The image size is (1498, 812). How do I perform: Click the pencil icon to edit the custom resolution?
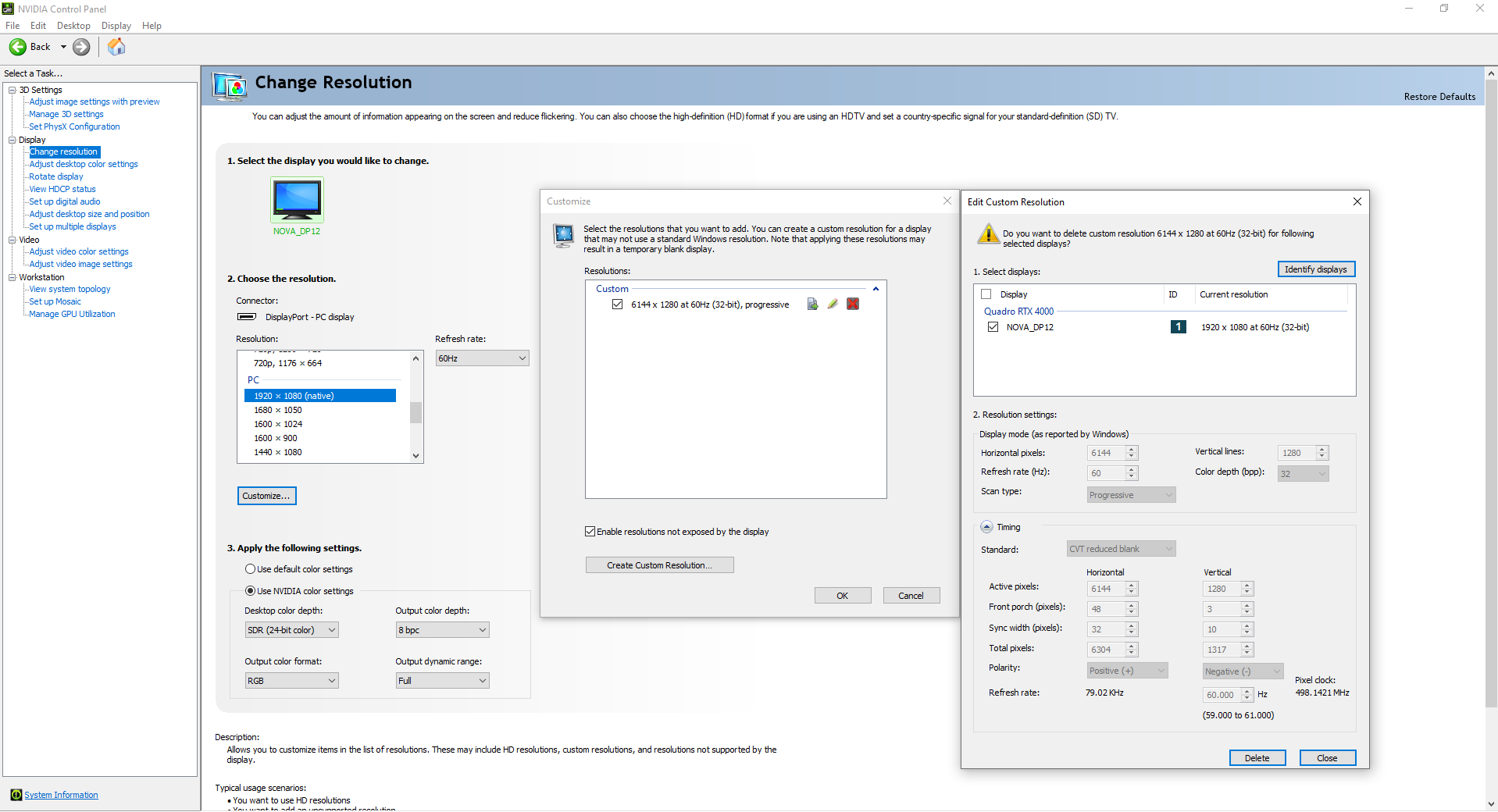click(x=832, y=304)
